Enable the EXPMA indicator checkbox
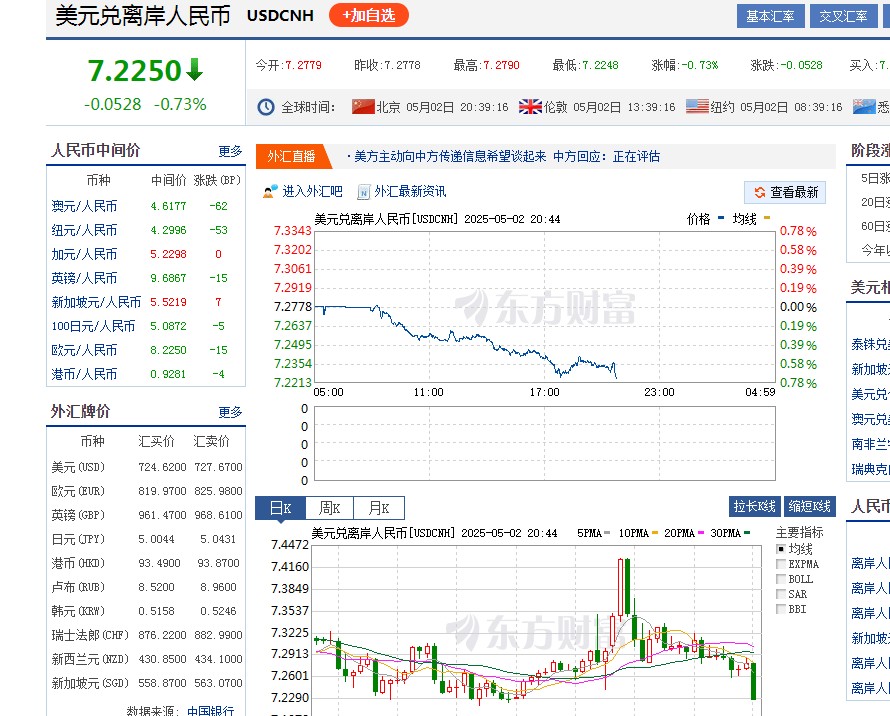 [781, 562]
